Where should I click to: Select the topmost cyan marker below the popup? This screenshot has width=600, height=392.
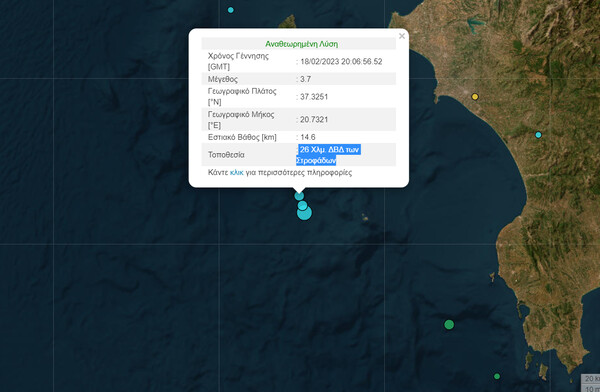click(x=299, y=196)
